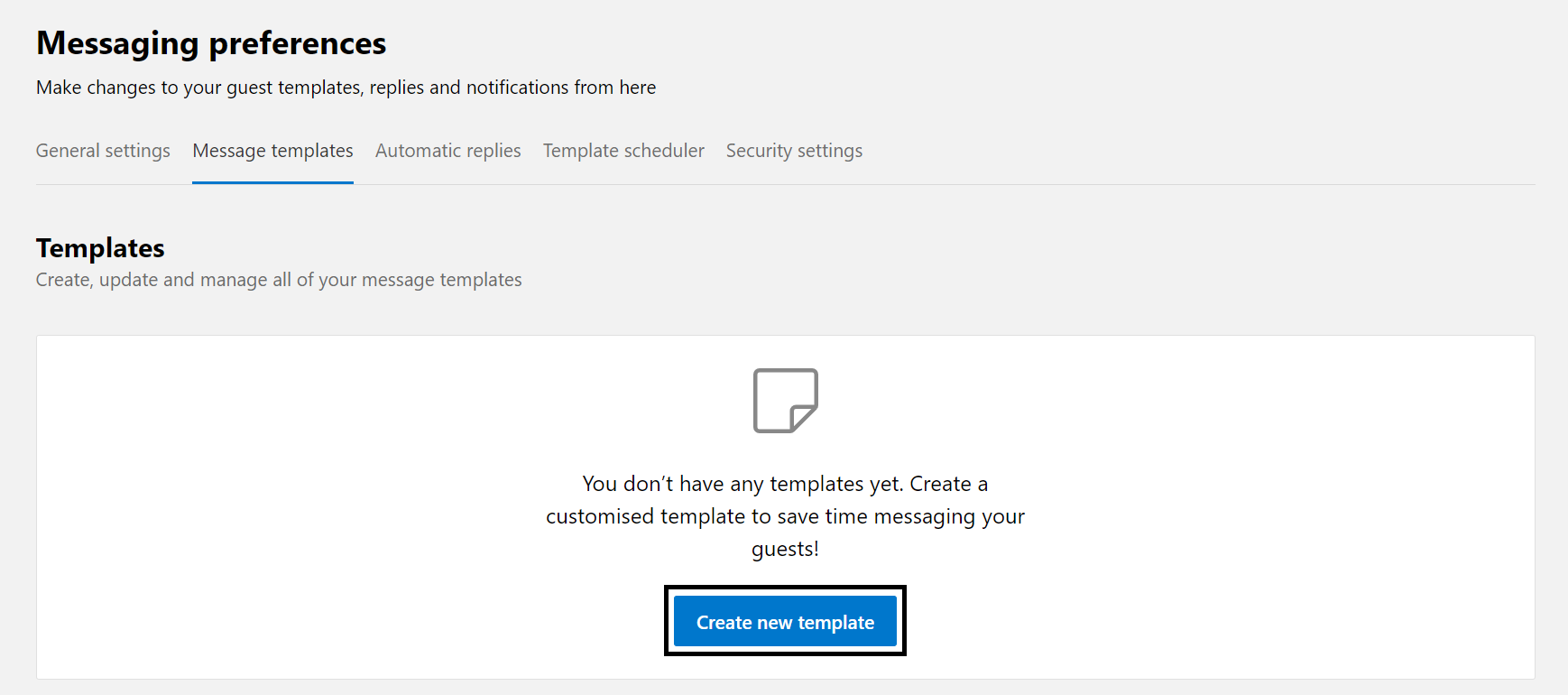
Task: Click the folded corner of the note icon
Action: [x=804, y=418]
